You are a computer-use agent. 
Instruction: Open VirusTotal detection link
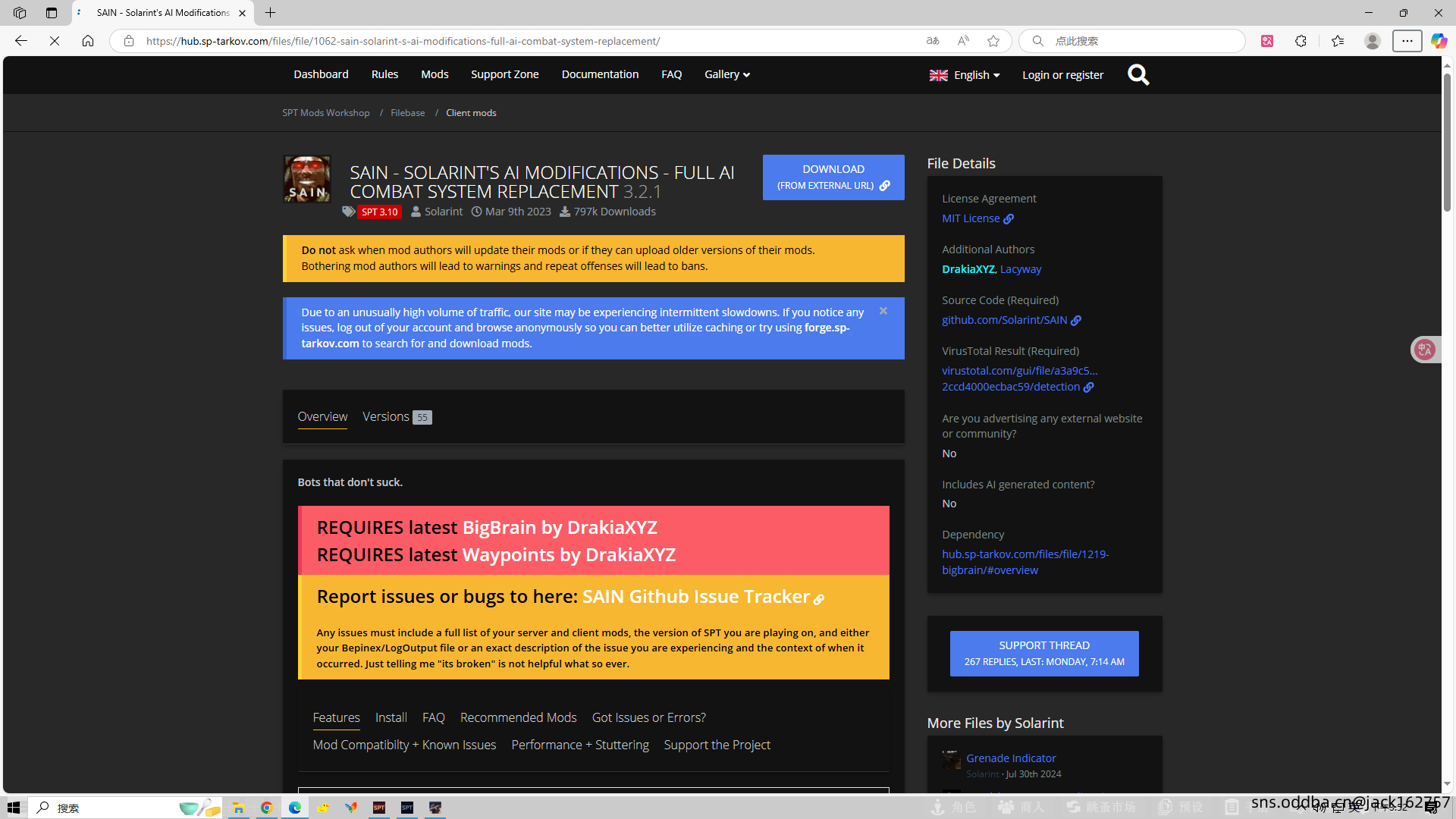[x=1018, y=378]
